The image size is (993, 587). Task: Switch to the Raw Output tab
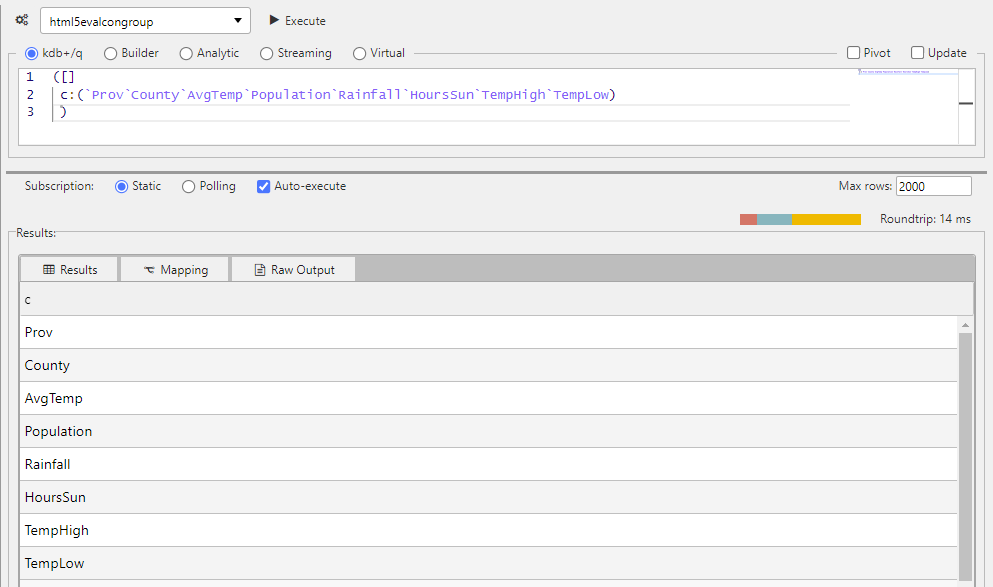[293, 269]
